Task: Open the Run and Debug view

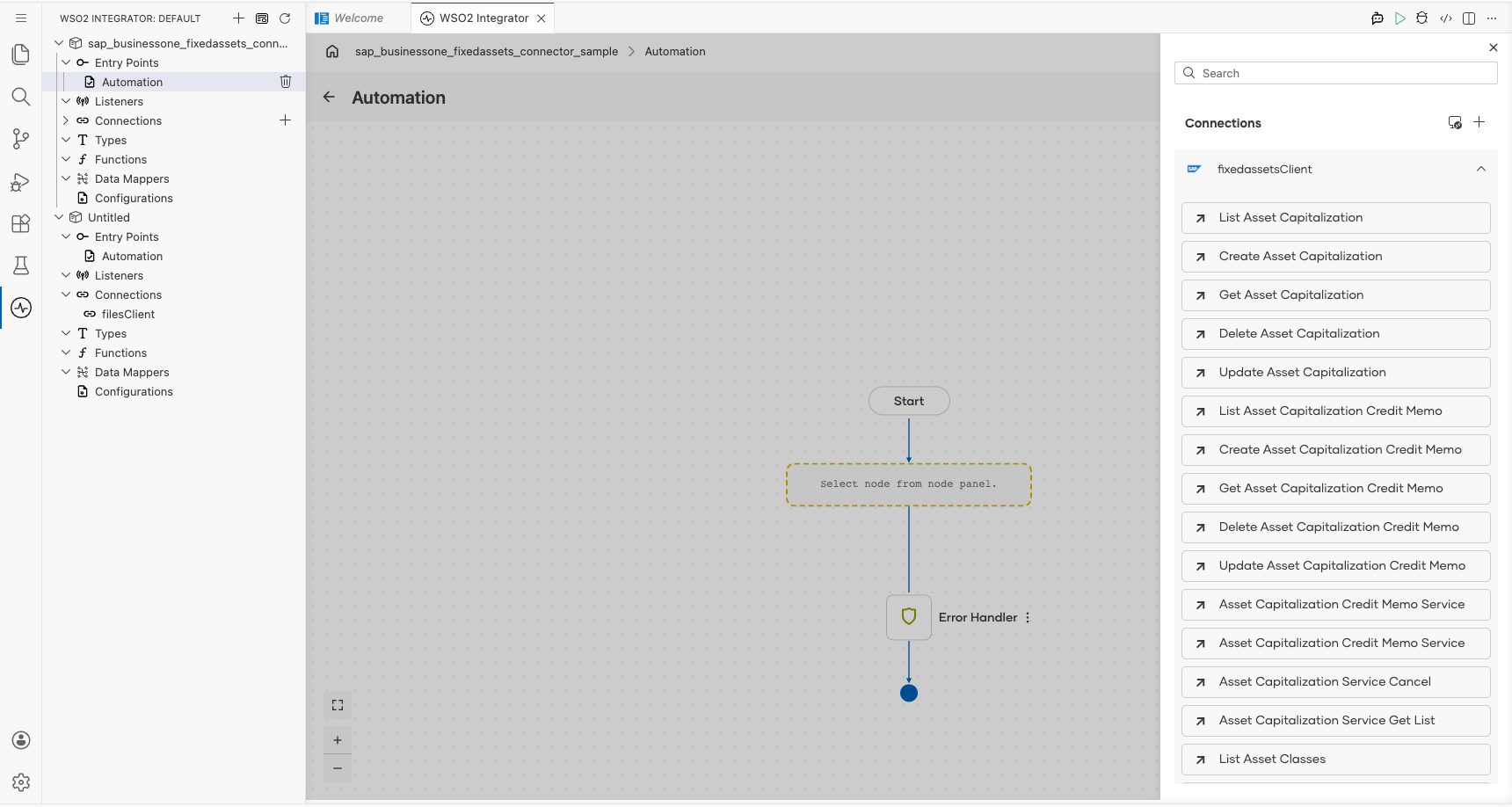Action: 21,181
